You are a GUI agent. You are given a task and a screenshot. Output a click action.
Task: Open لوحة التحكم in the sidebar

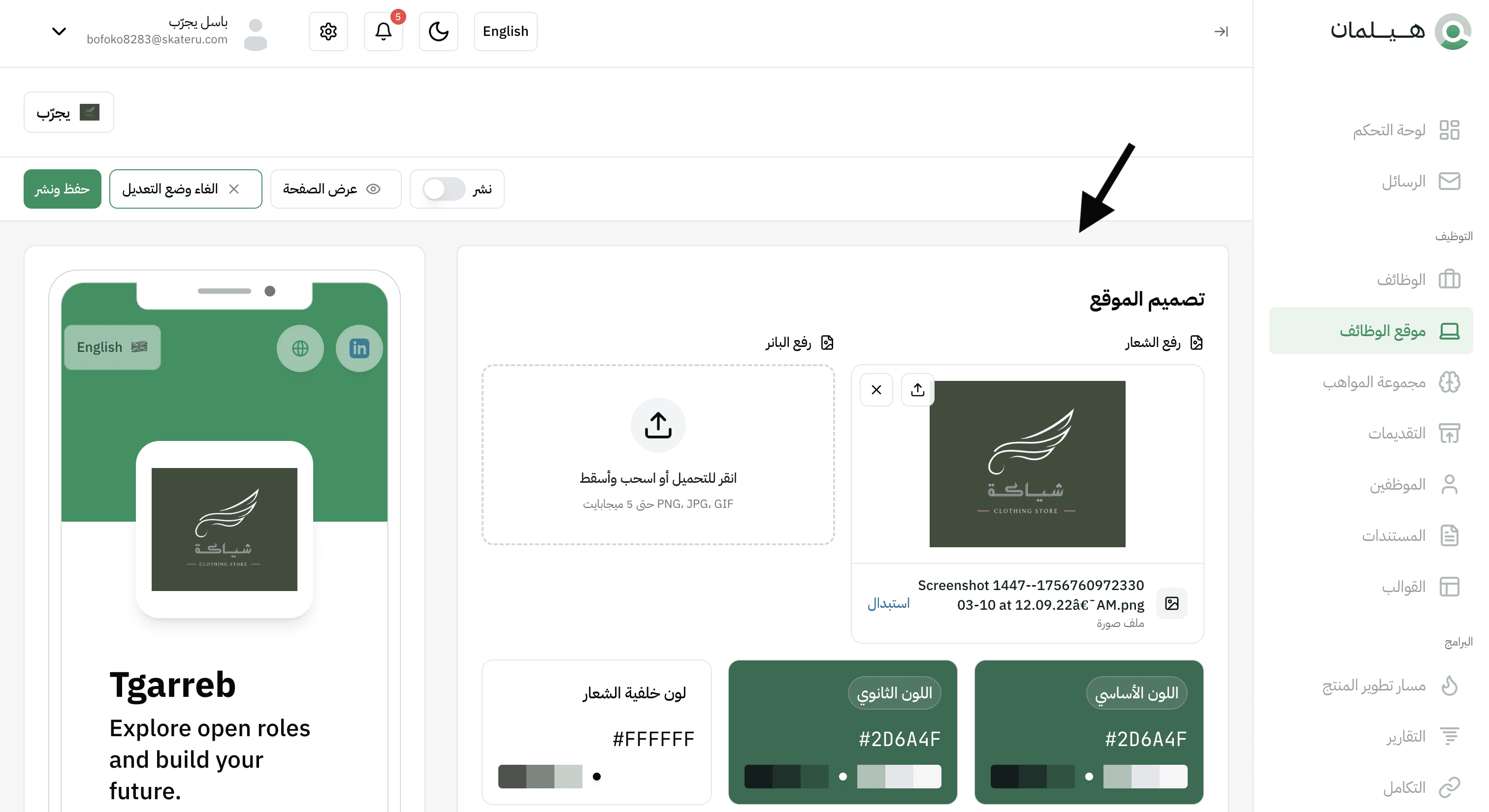click(1390, 130)
